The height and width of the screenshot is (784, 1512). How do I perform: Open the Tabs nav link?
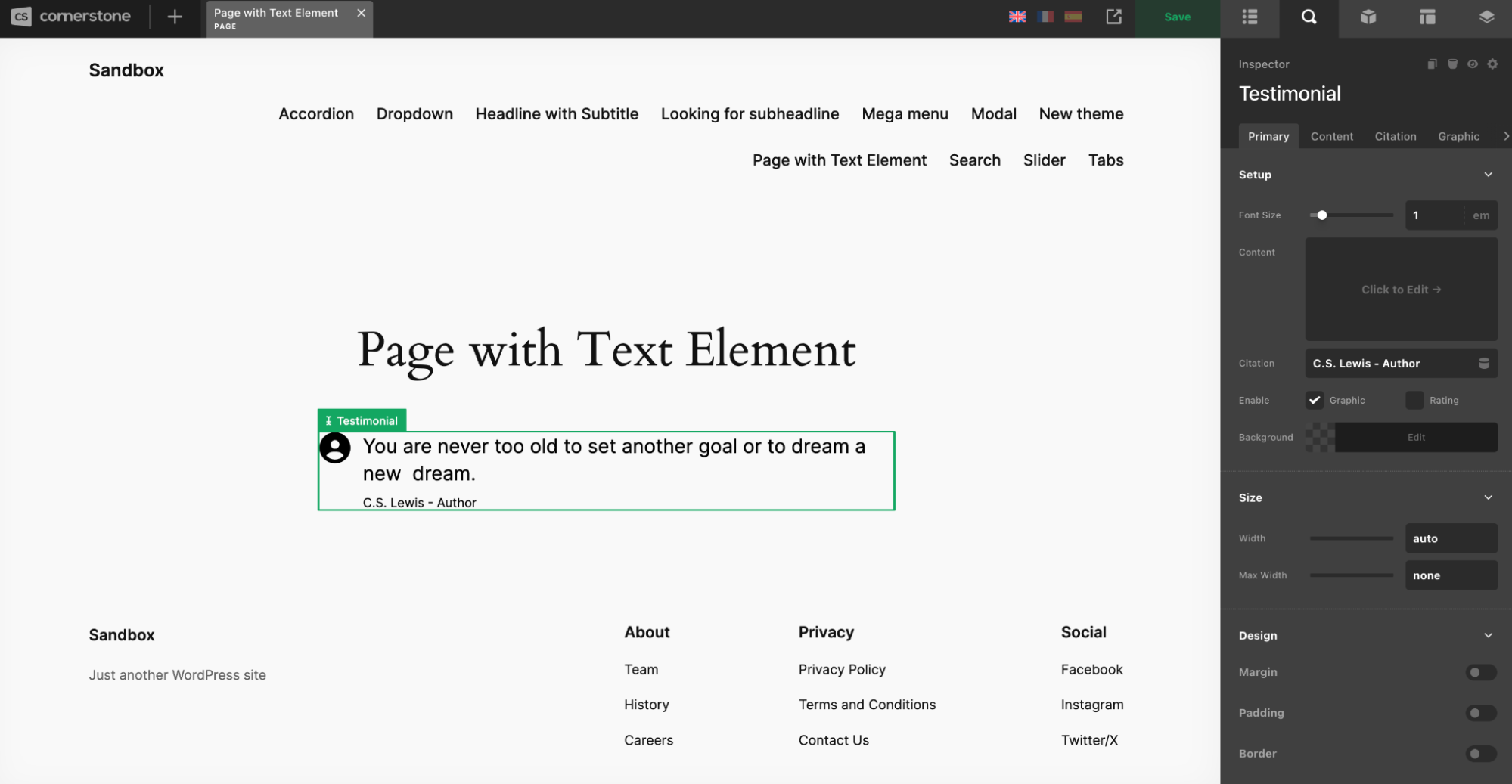(1105, 160)
